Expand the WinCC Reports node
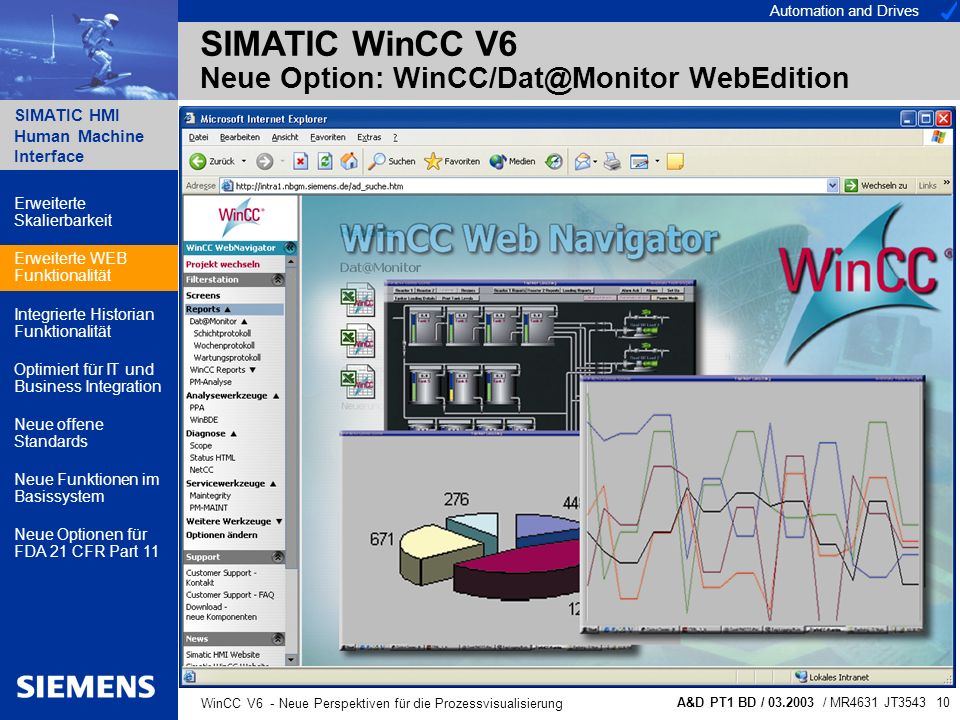 pyautogui.click(x=252, y=370)
